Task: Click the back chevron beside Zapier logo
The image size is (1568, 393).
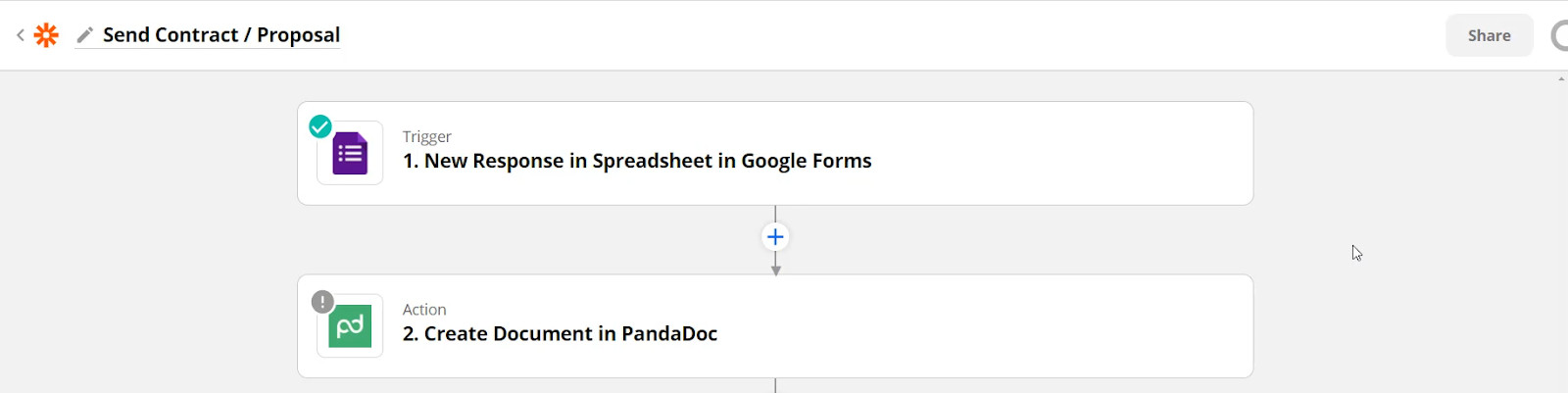Action: pyautogui.click(x=20, y=35)
